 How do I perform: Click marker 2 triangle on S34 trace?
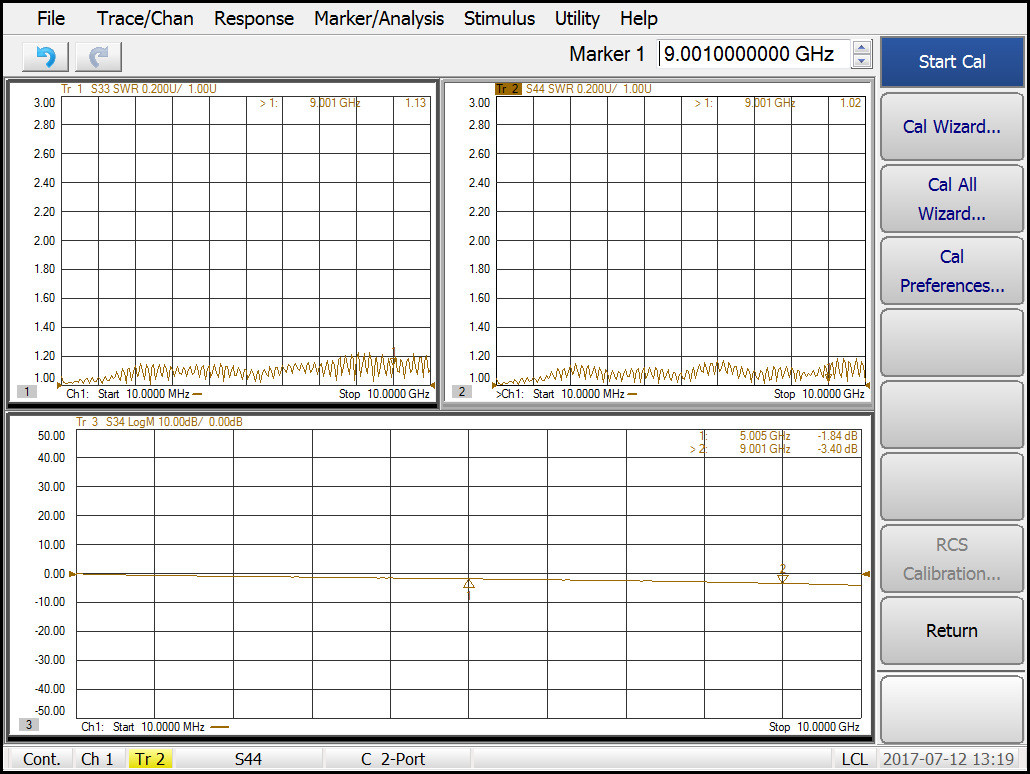coord(783,576)
